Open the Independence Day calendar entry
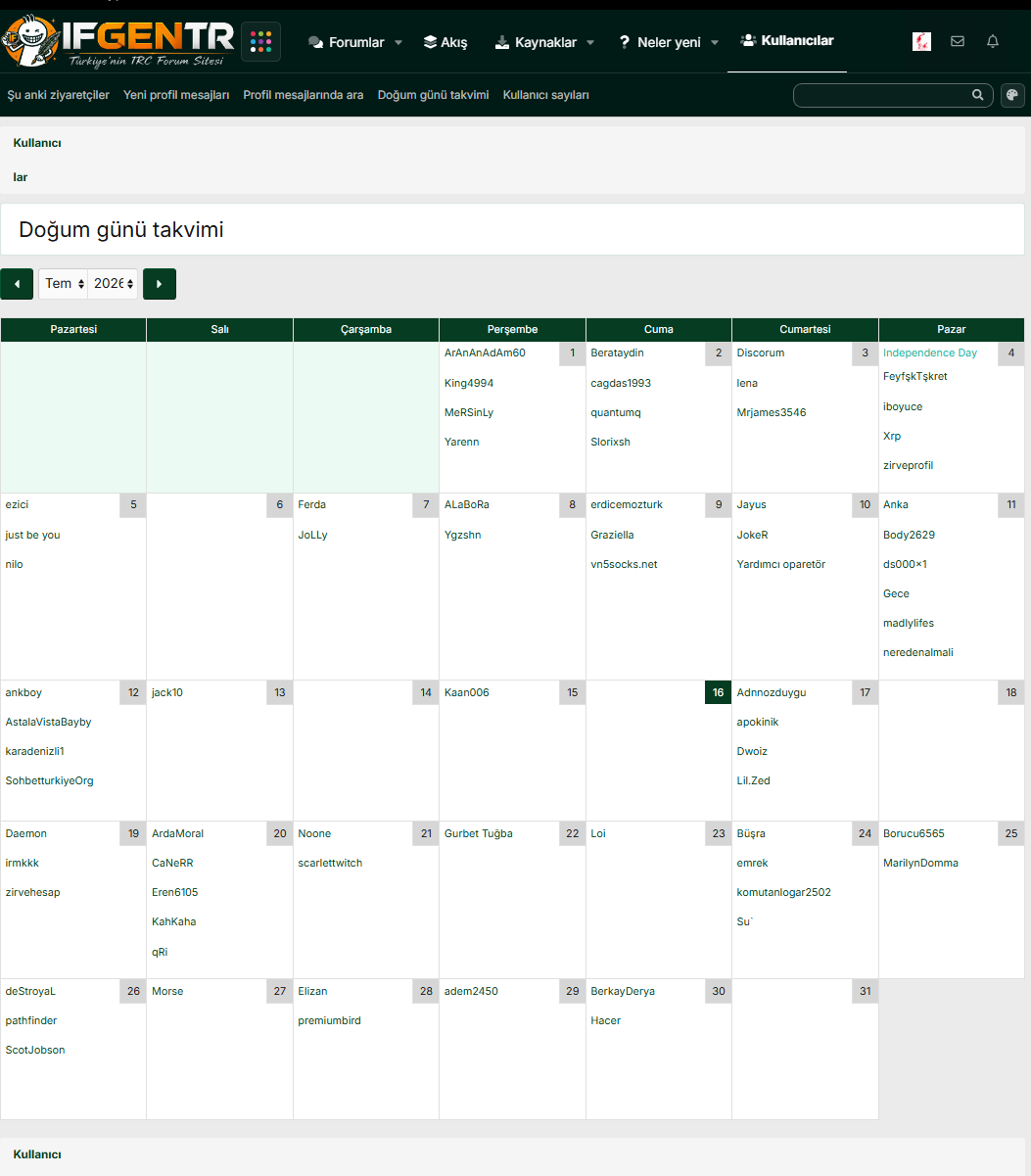Screen dimensions: 1031x1176 pyautogui.click(x=930, y=353)
